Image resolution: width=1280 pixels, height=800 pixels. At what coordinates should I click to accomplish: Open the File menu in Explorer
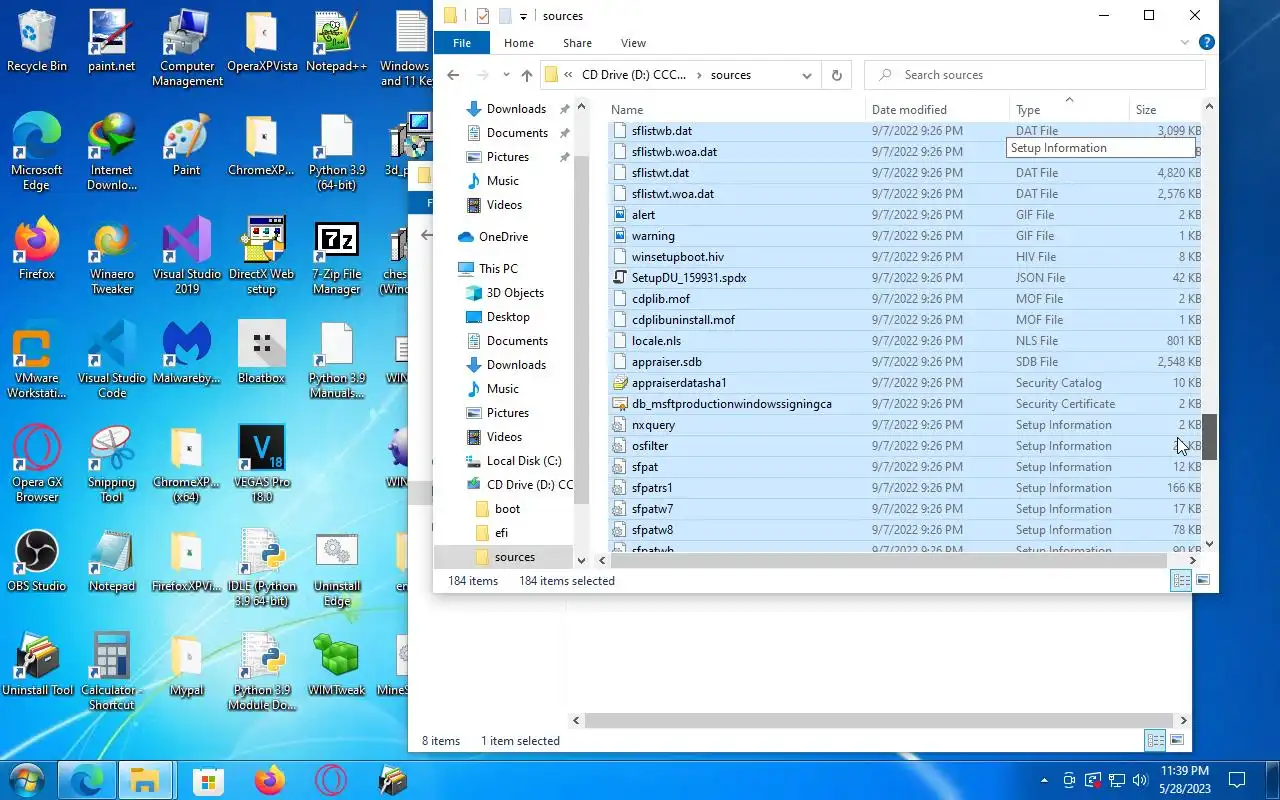tap(462, 43)
